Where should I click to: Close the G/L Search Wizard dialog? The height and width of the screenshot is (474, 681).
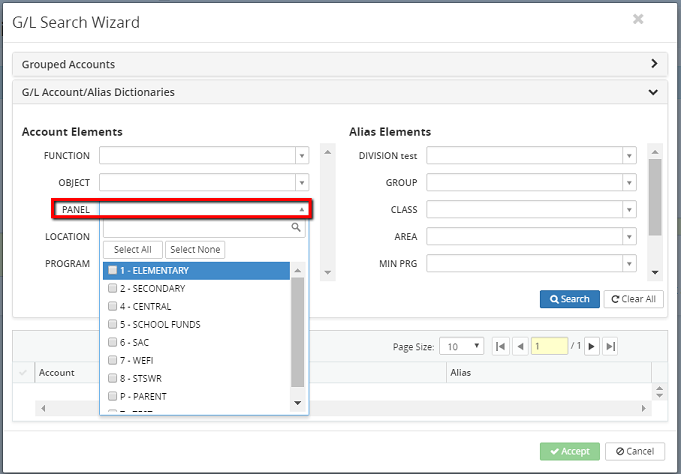click(x=638, y=19)
